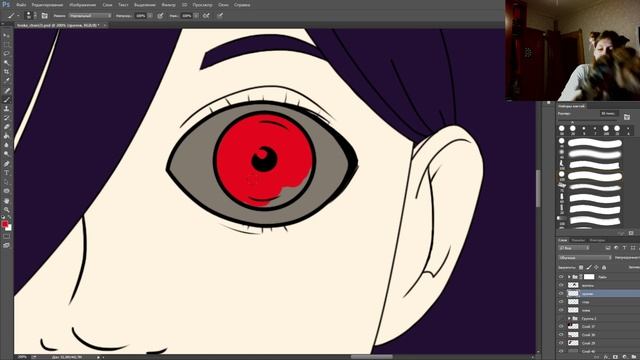Screen dimensions: 640x360
Task: Enable airbrush build-up in options bar
Action: click(x=206, y=16)
